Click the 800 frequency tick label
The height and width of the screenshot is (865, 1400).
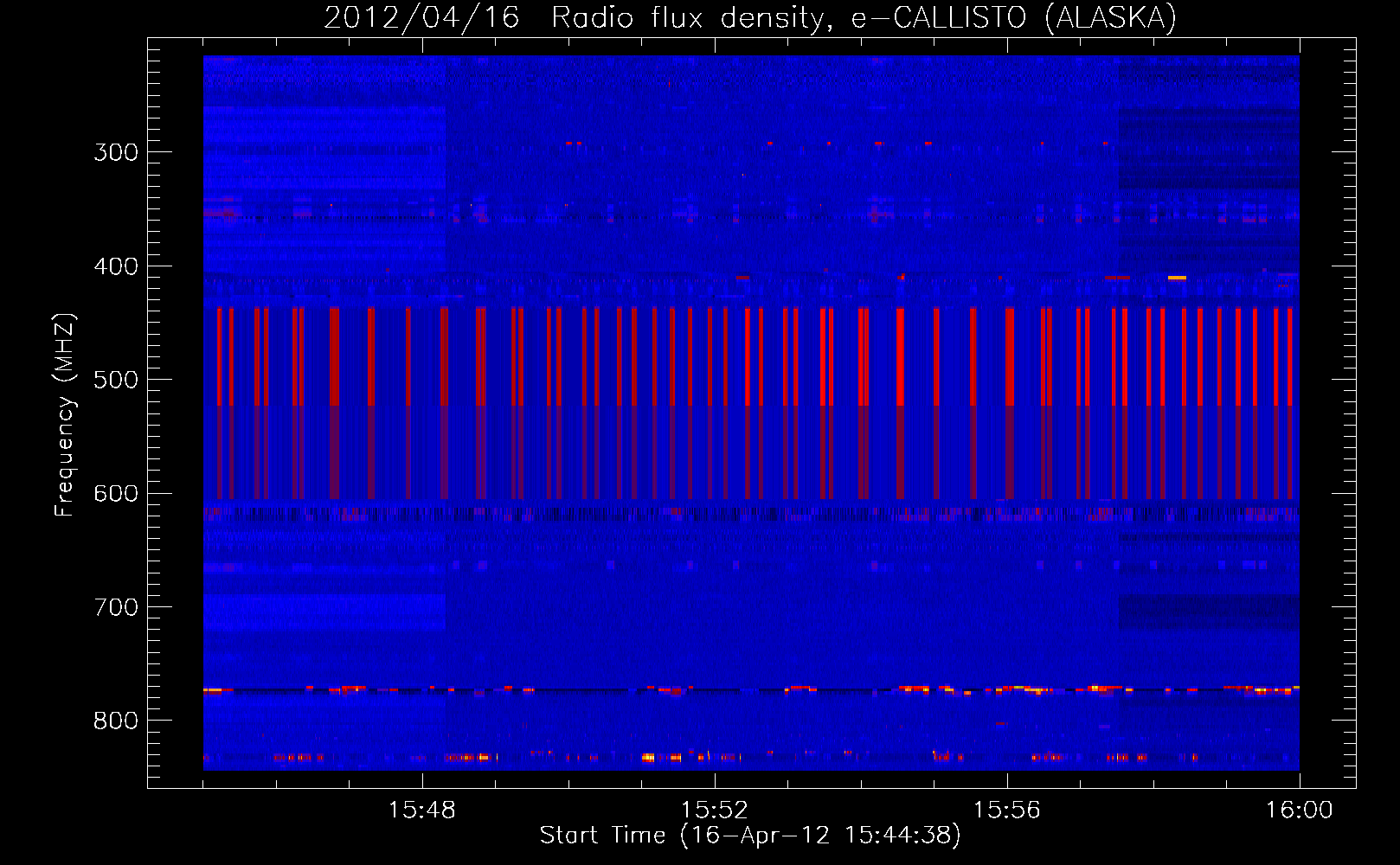click(x=116, y=721)
